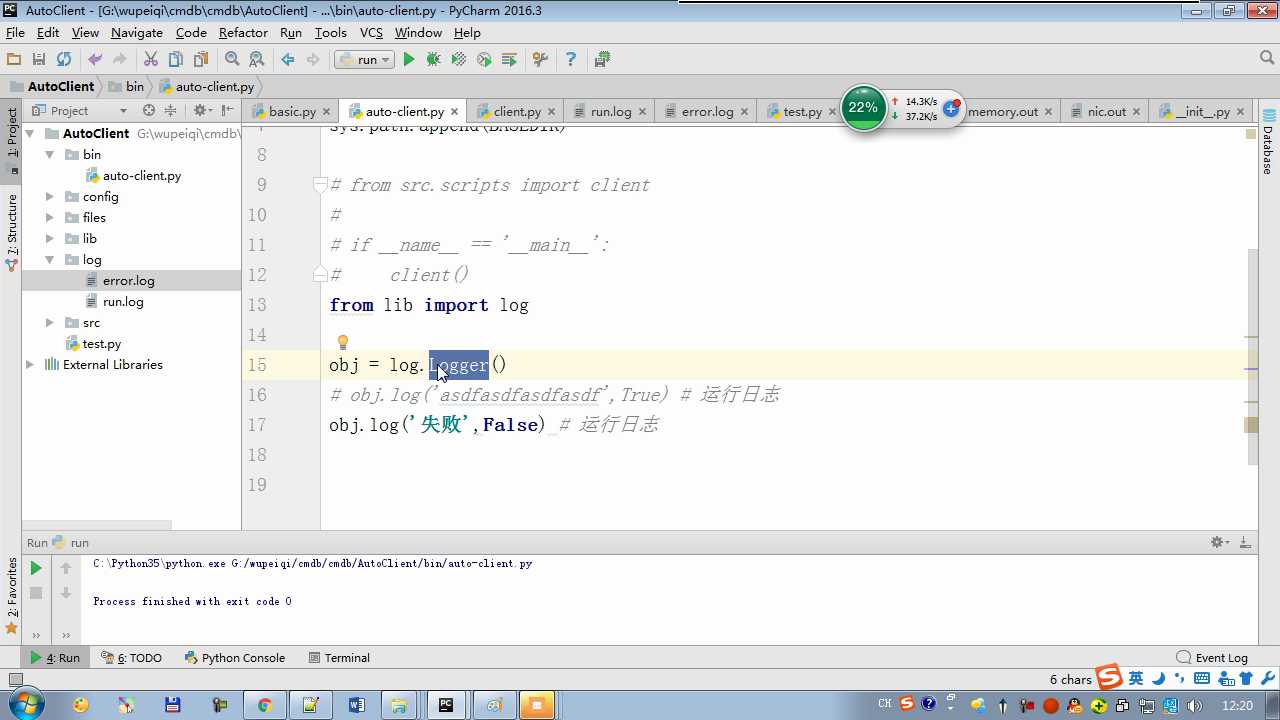Toggle the 2: Favorites side tool button
This screenshot has width=1280, height=720.
12,595
